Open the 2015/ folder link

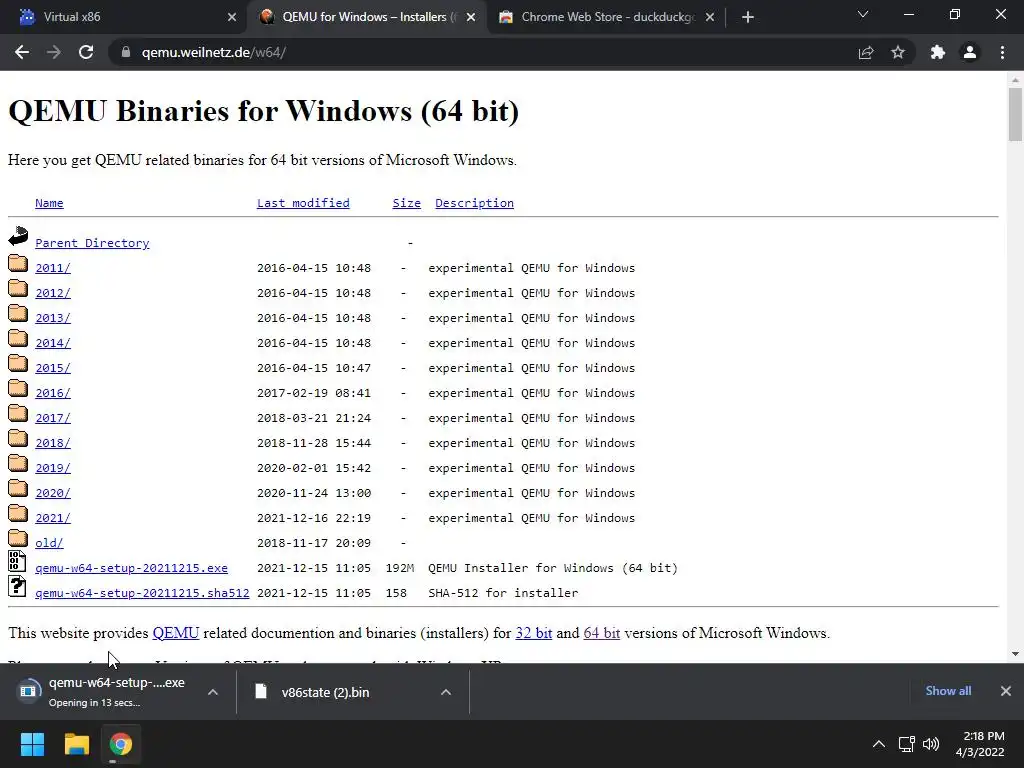click(x=53, y=368)
